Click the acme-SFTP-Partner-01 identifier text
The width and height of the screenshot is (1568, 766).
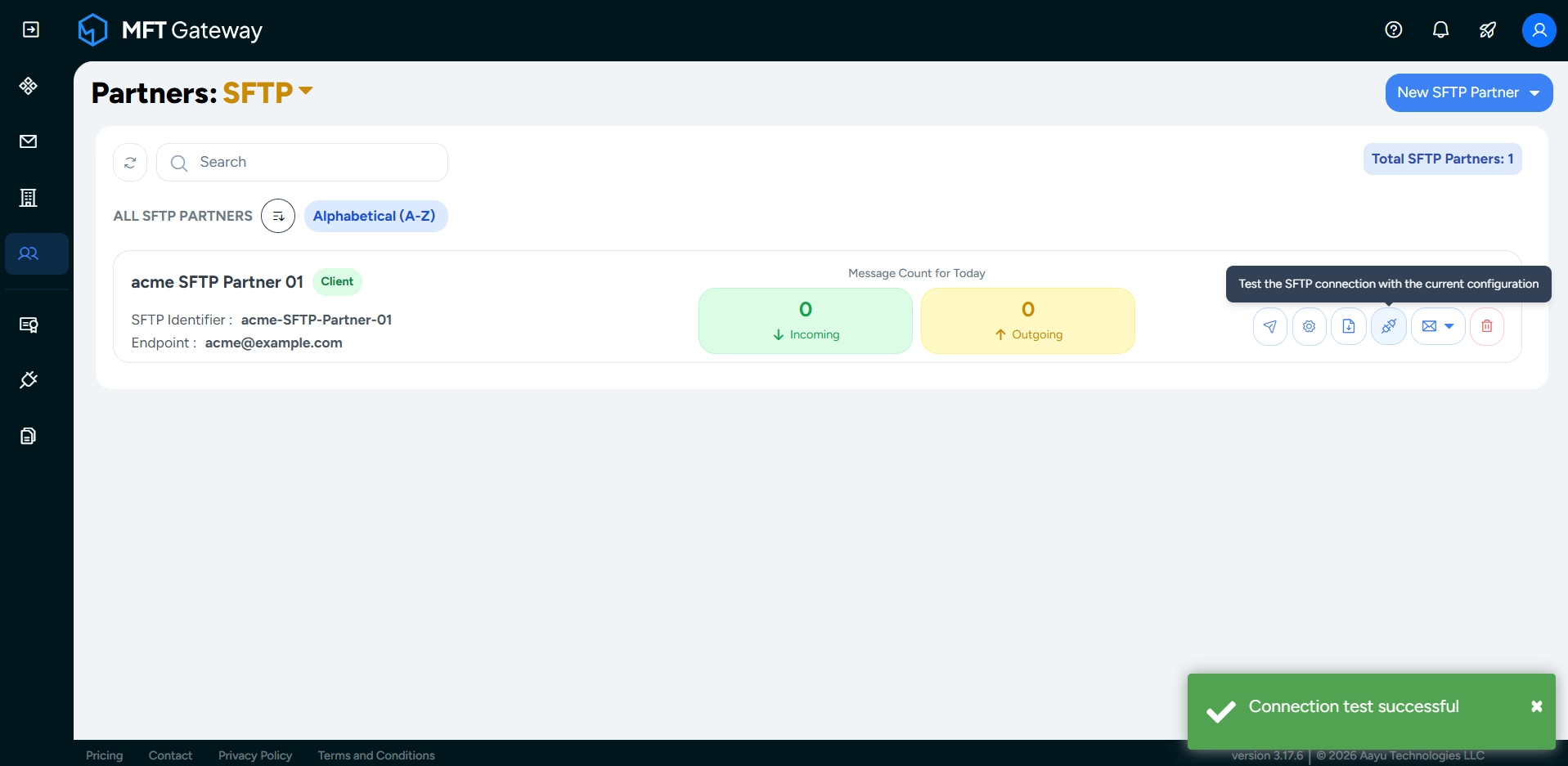(317, 320)
